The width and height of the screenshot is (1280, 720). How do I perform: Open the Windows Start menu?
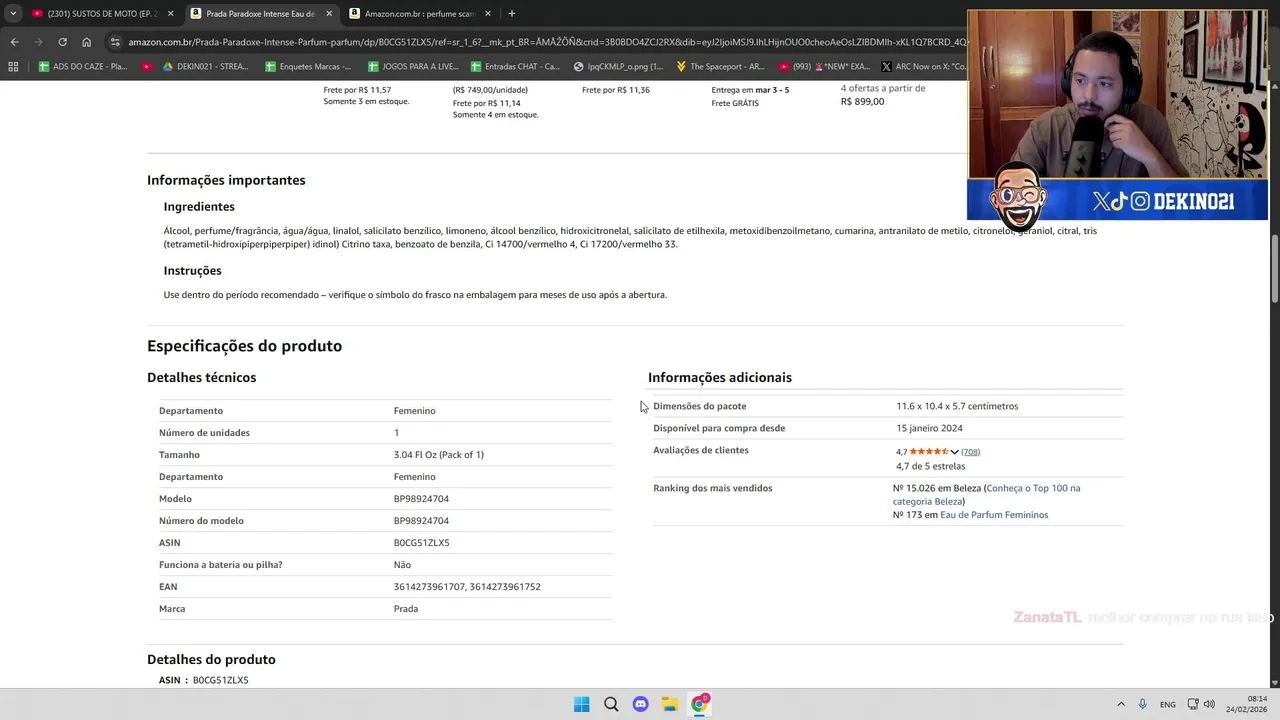pyautogui.click(x=582, y=704)
